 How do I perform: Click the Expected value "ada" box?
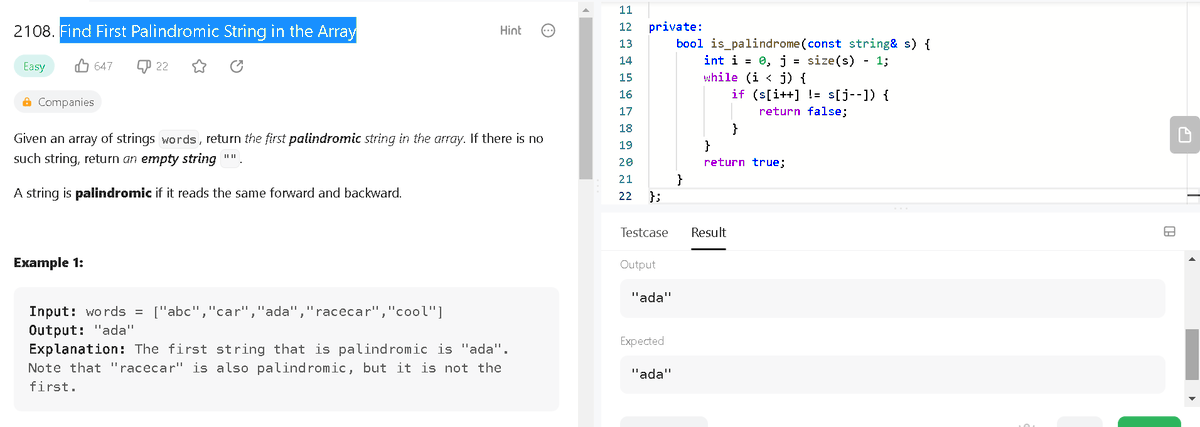[x=892, y=374]
